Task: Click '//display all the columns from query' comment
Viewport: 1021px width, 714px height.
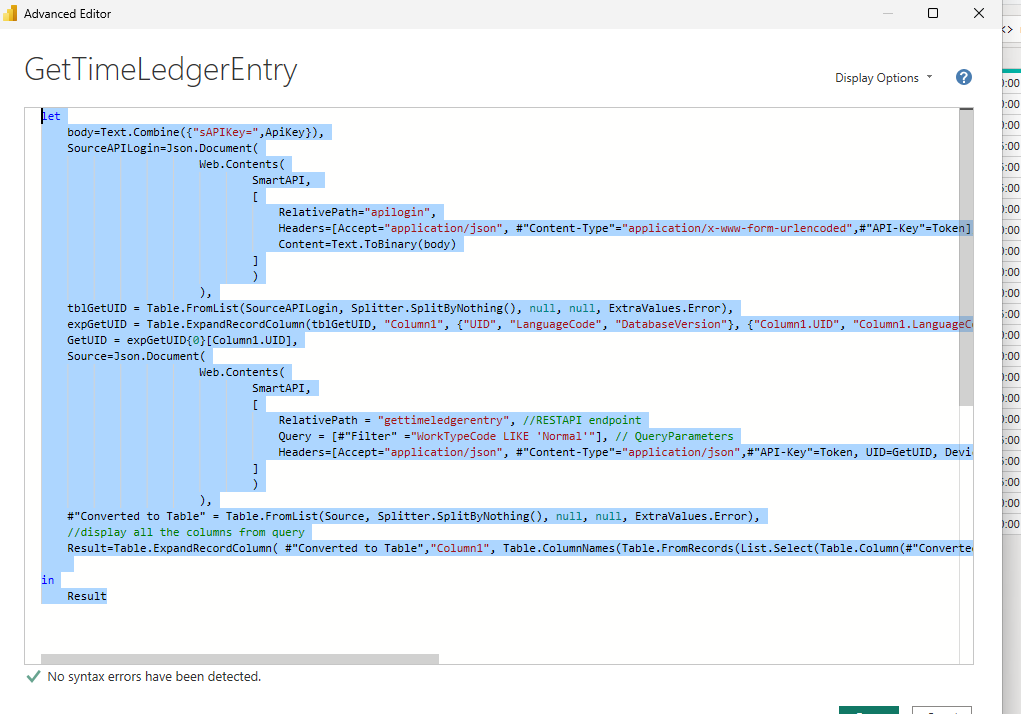Action: coord(186,532)
